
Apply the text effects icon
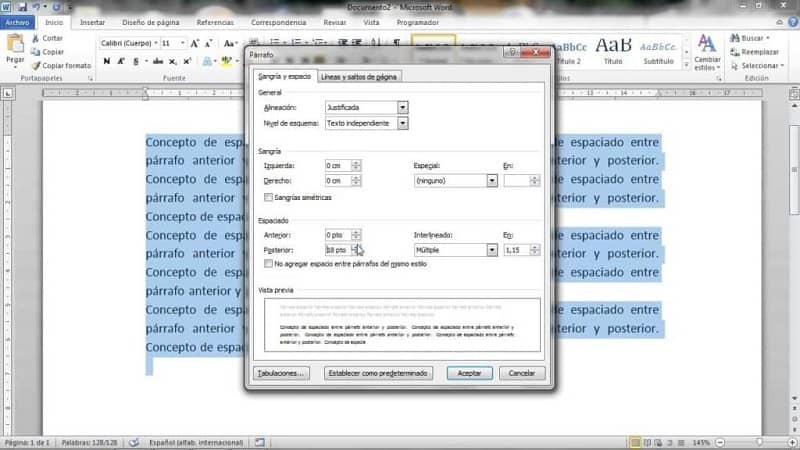(207, 61)
